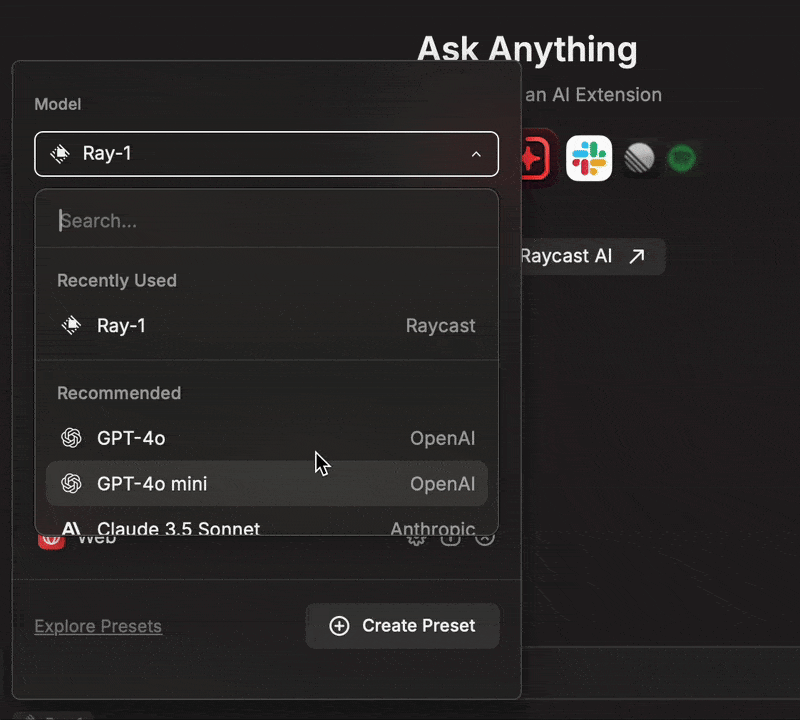Click the OpenAI provider label for GPT-4o

(442, 438)
